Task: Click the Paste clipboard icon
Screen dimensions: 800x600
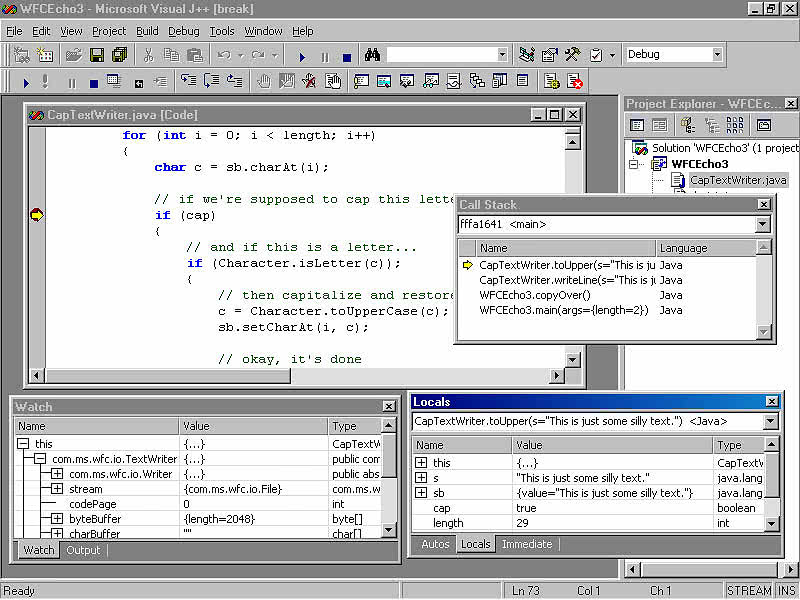Action: [195, 55]
